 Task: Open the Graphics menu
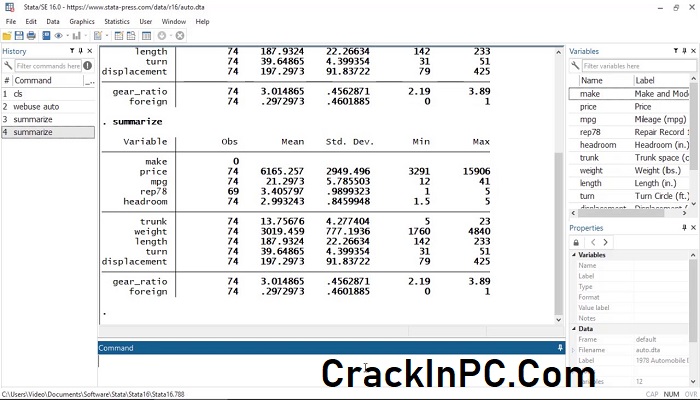pos(82,21)
